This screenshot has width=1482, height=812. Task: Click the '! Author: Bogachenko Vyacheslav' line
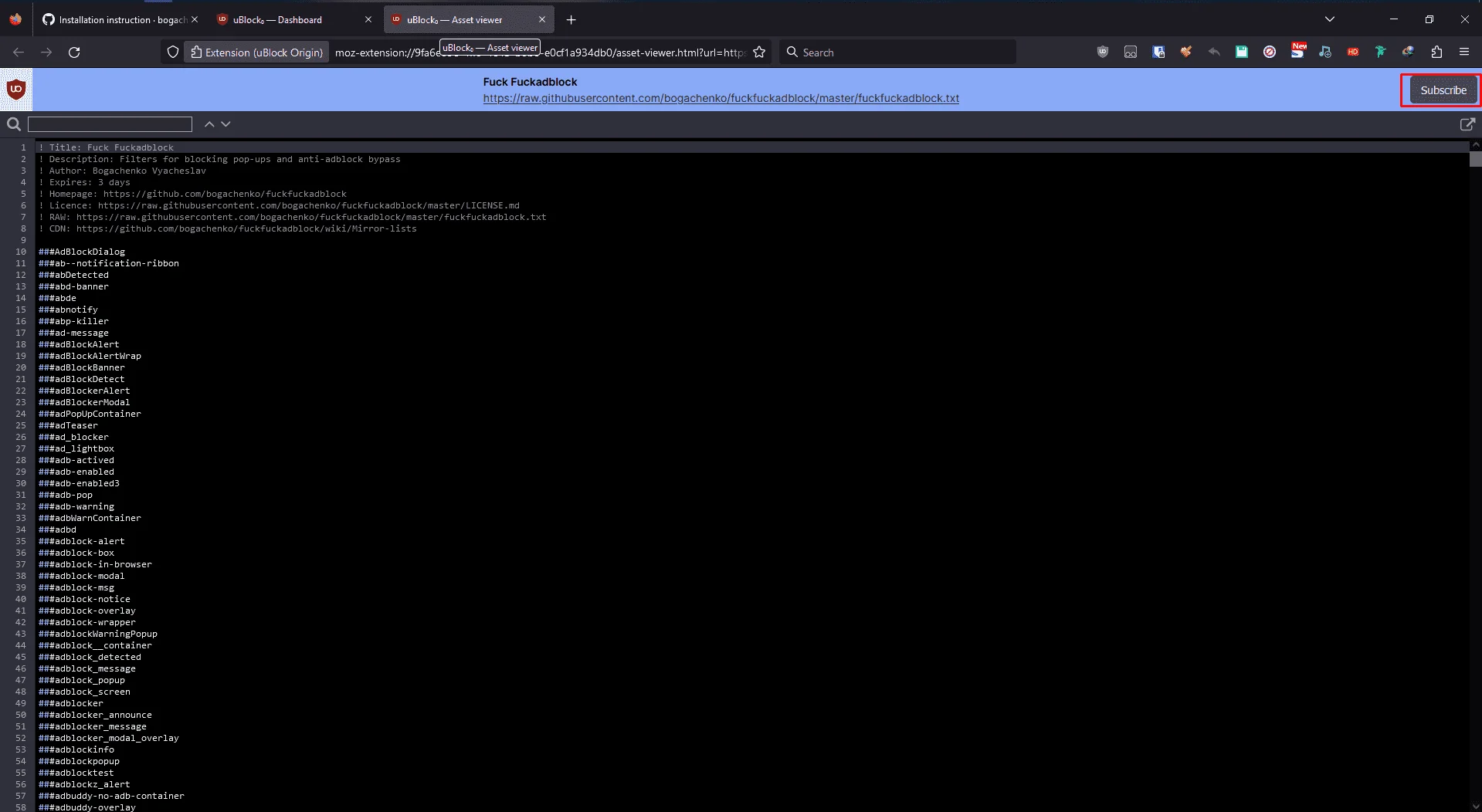(123, 171)
